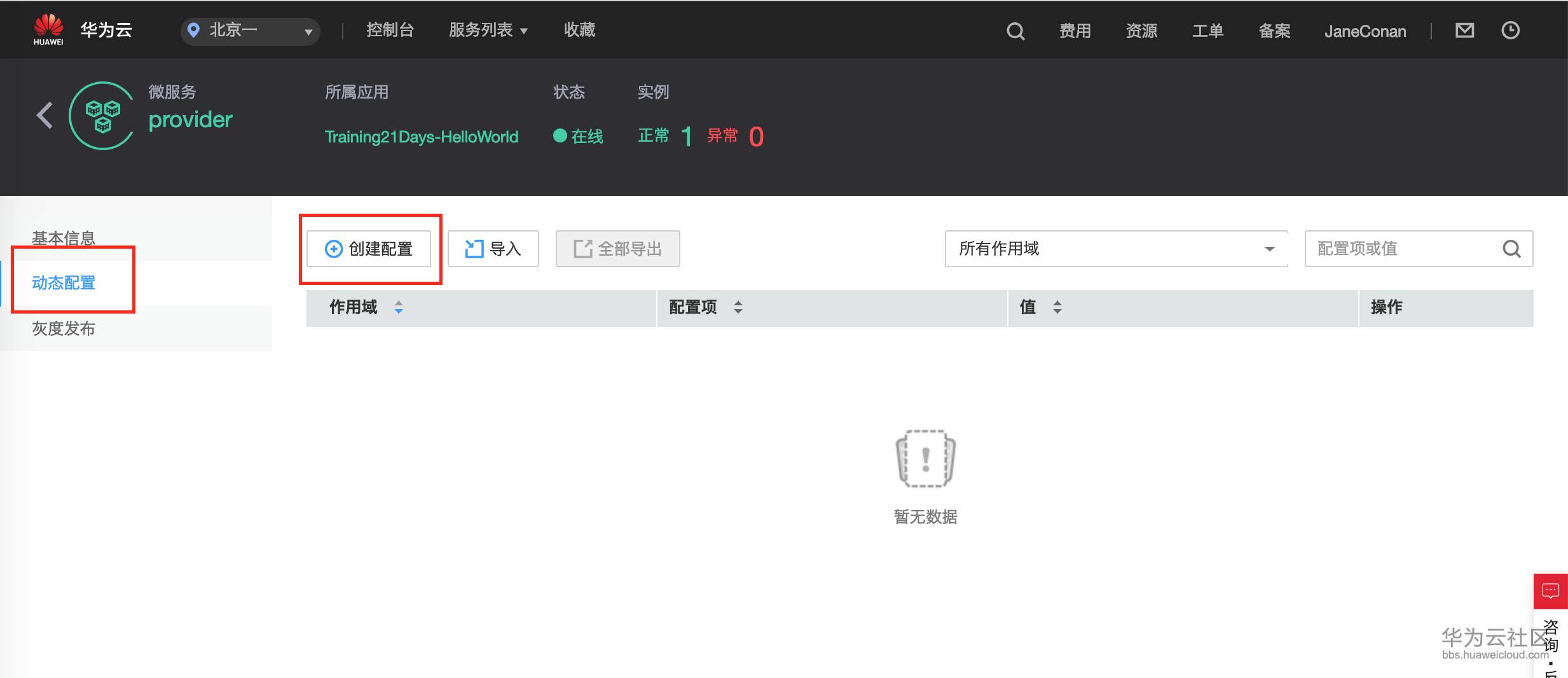Viewport: 1568px width, 678px height.
Task: Click inside the 配置项或值 input field
Action: tap(1399, 249)
